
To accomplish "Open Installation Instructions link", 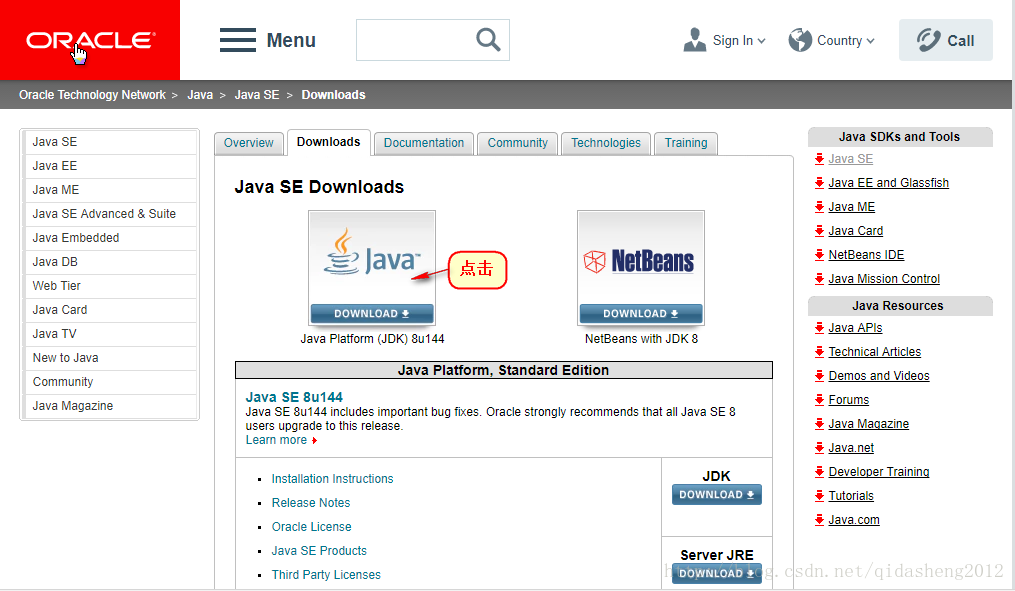I will tap(332, 478).
